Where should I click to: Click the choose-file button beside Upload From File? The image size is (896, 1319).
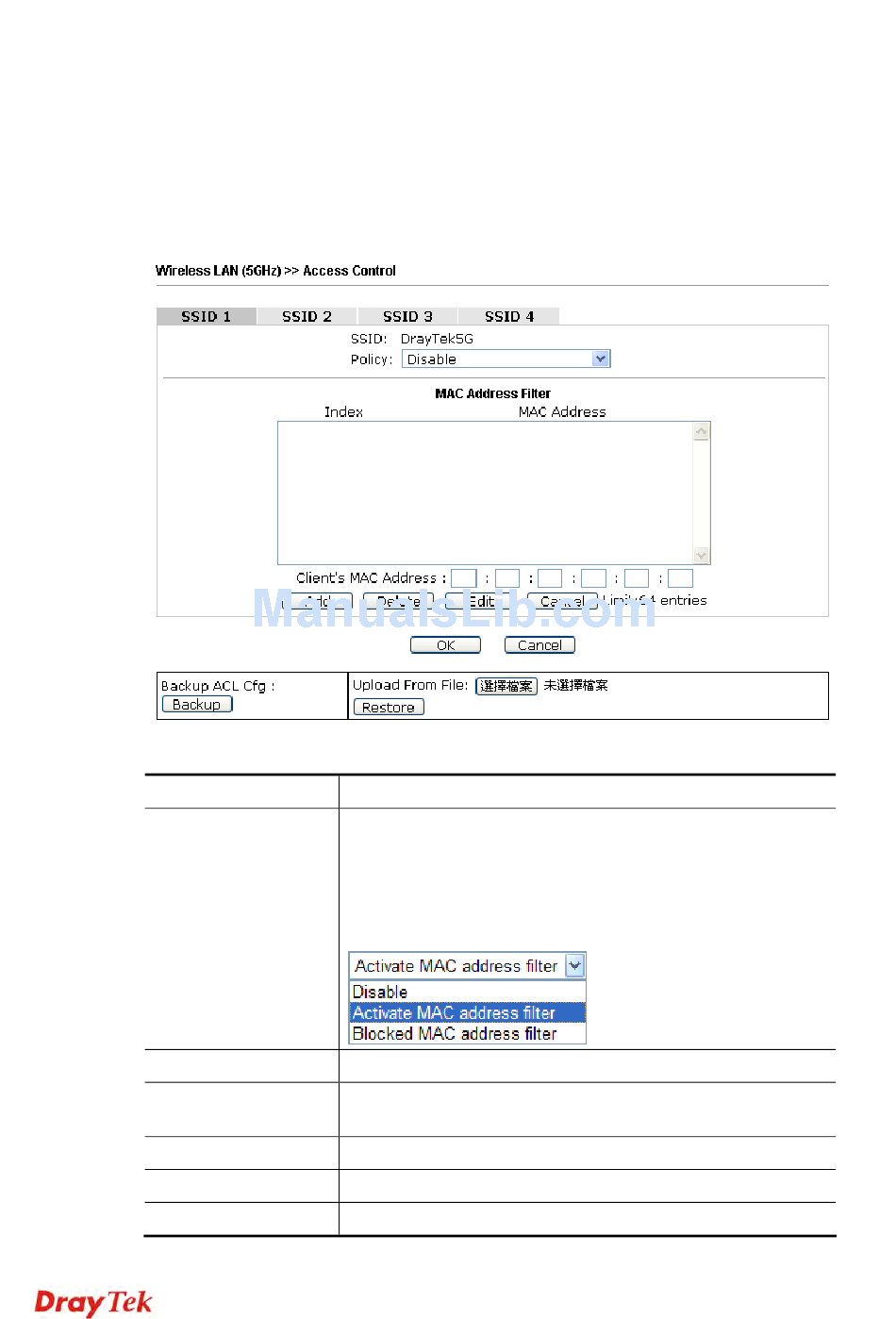click(506, 686)
